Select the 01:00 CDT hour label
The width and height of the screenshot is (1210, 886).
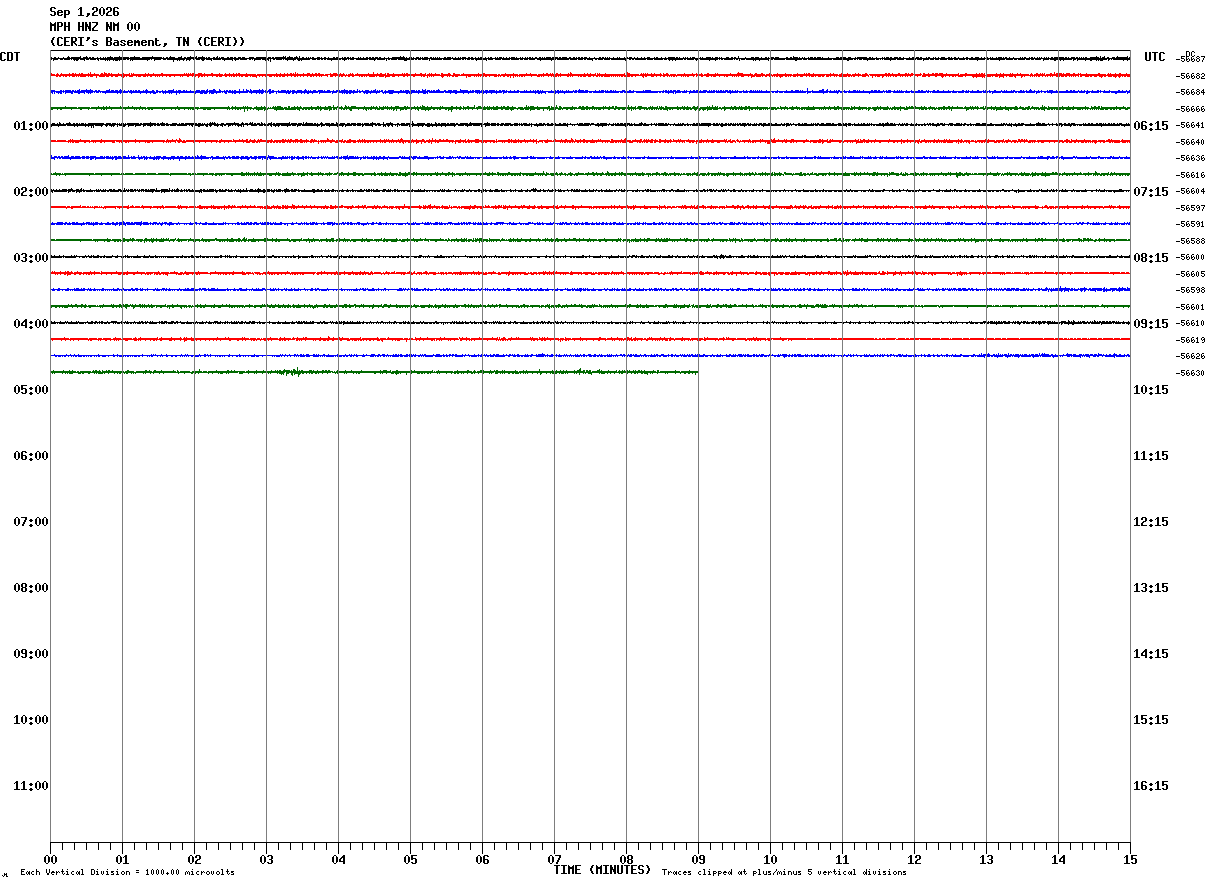tap(31, 126)
